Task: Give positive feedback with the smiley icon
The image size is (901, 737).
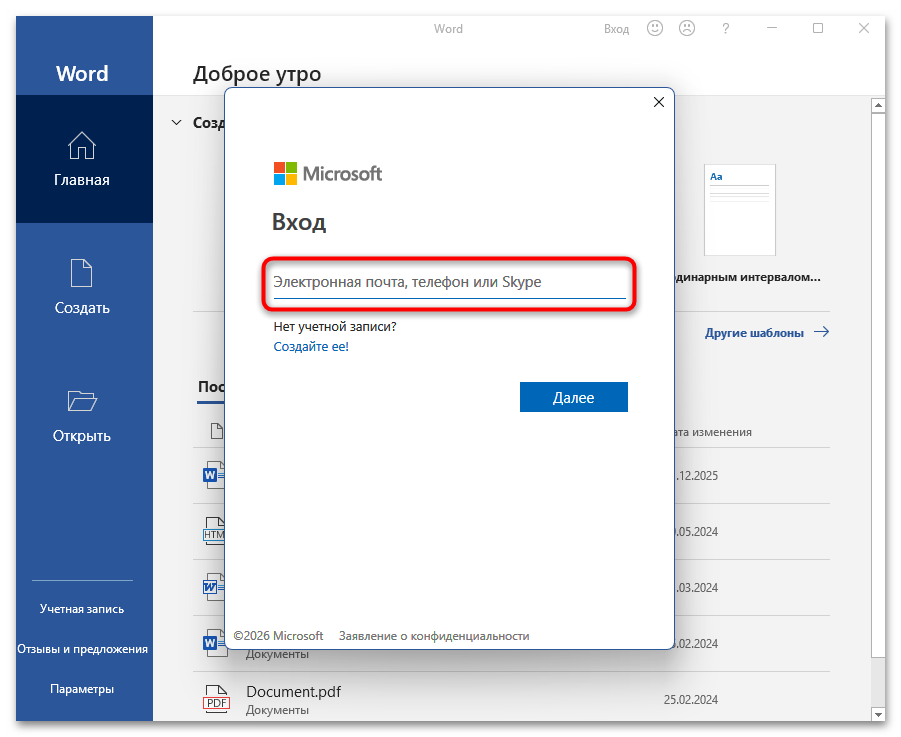Action: [x=654, y=28]
